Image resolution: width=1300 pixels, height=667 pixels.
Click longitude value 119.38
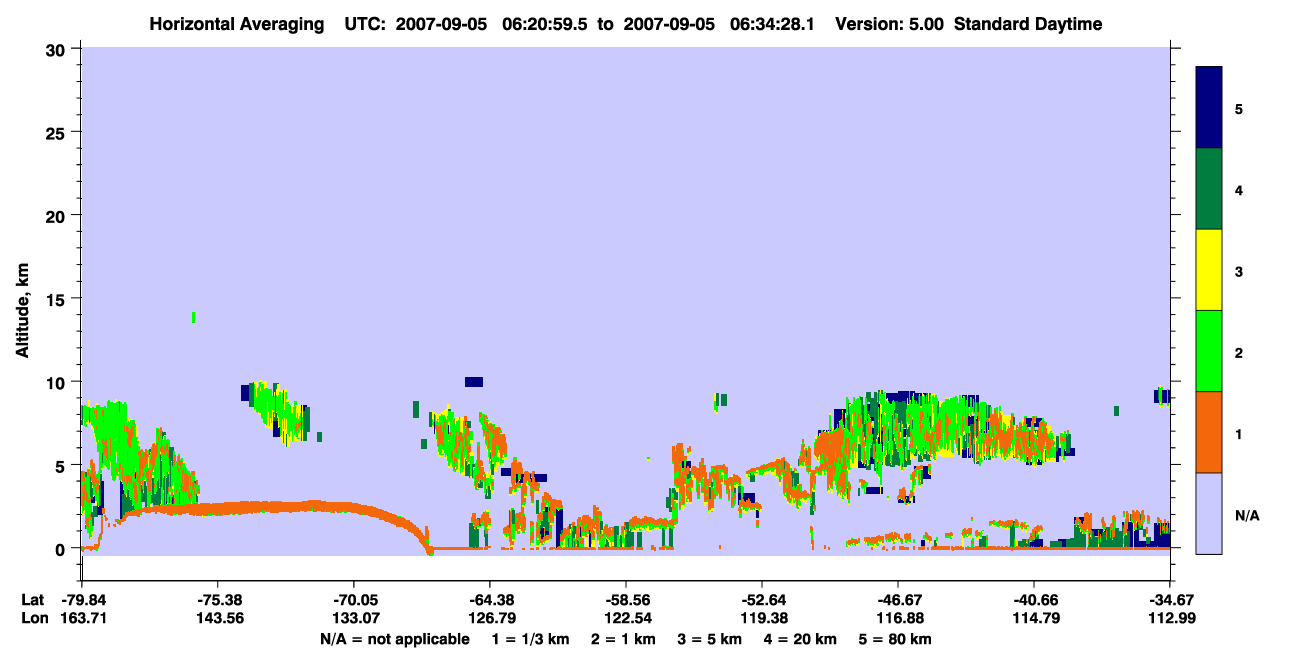click(x=762, y=618)
